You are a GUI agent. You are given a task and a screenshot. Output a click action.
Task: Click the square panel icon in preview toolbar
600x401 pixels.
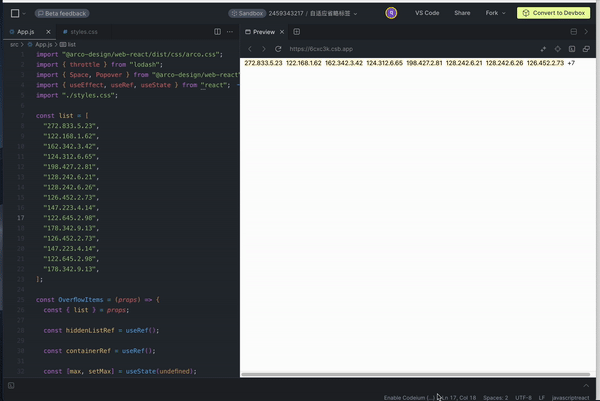coord(572,49)
